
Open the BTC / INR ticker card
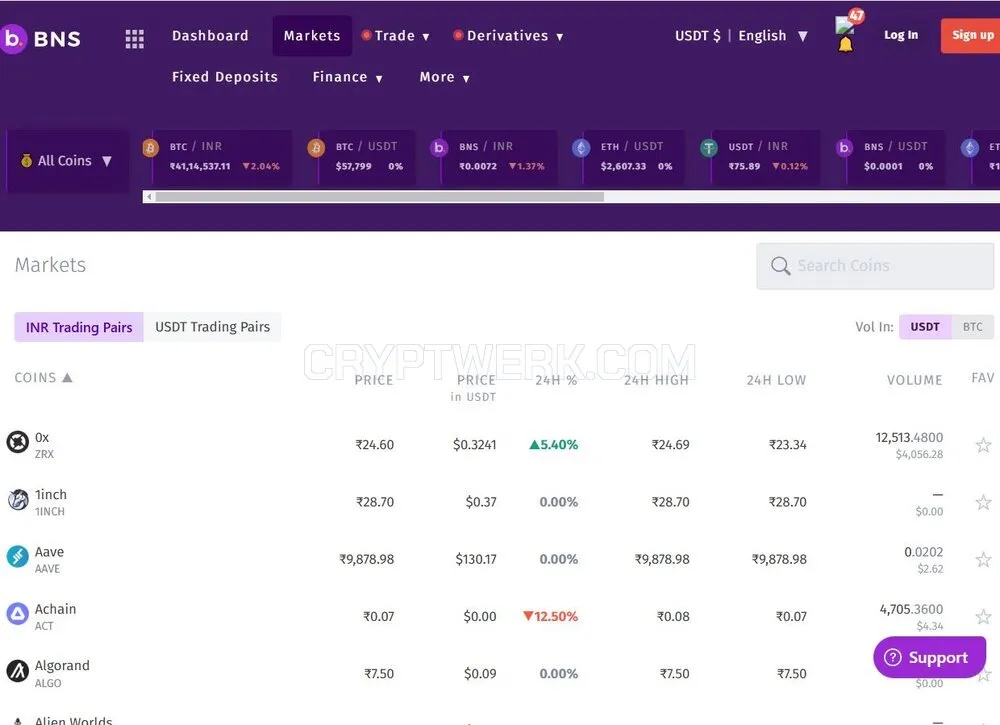click(216, 157)
